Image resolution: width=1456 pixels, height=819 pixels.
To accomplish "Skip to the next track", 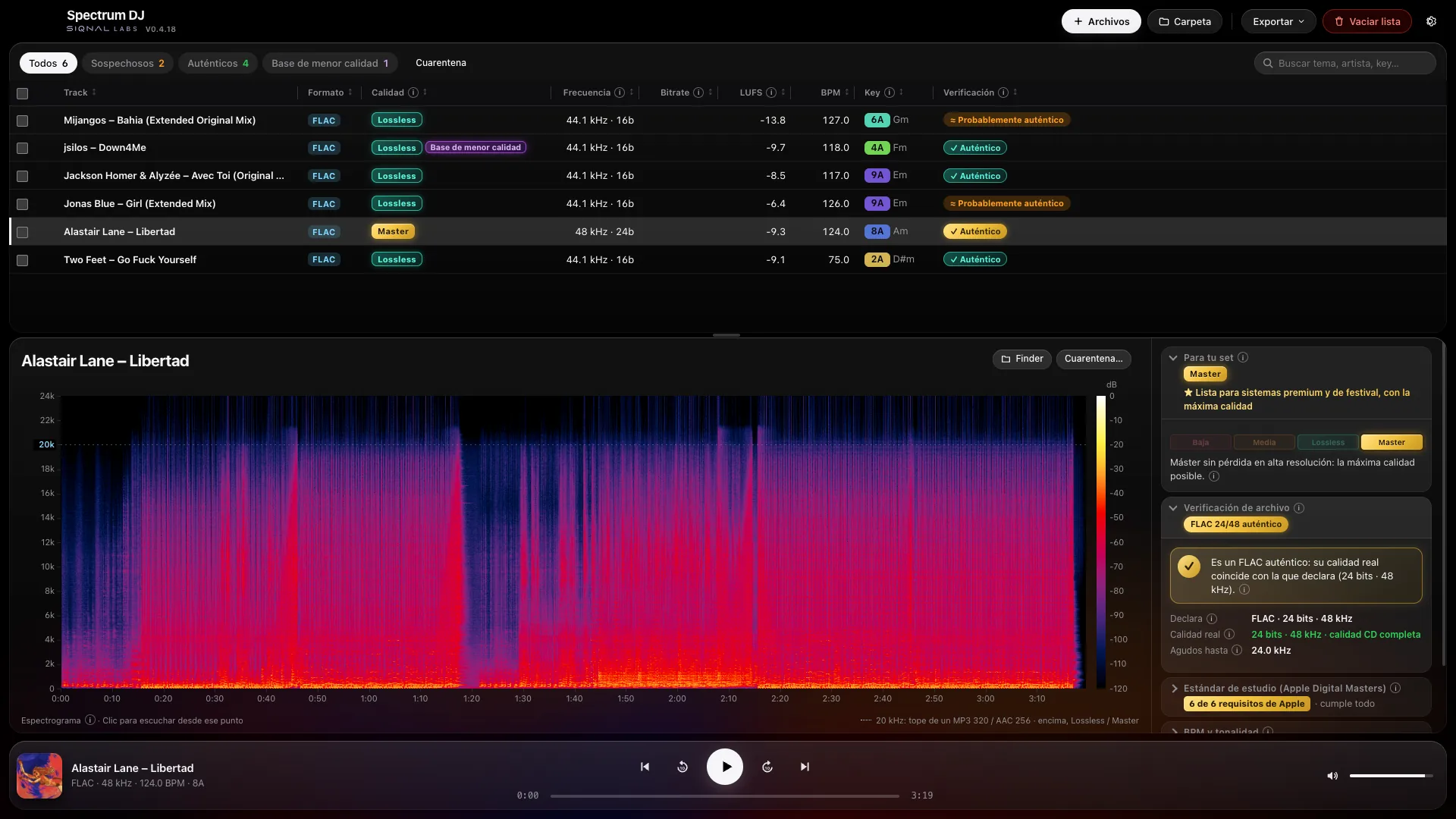I will coord(805,767).
